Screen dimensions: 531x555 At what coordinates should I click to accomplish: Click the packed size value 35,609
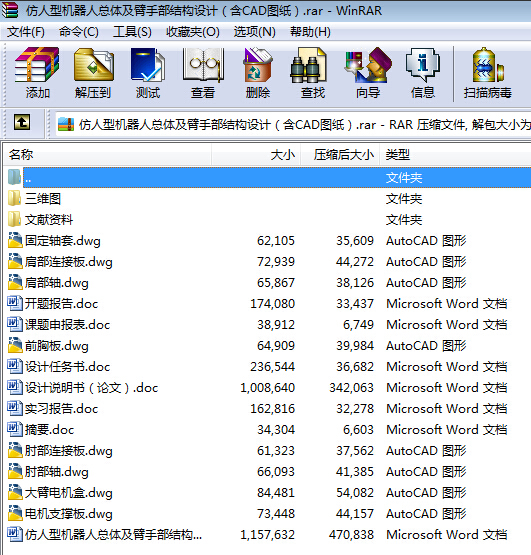(x=355, y=241)
